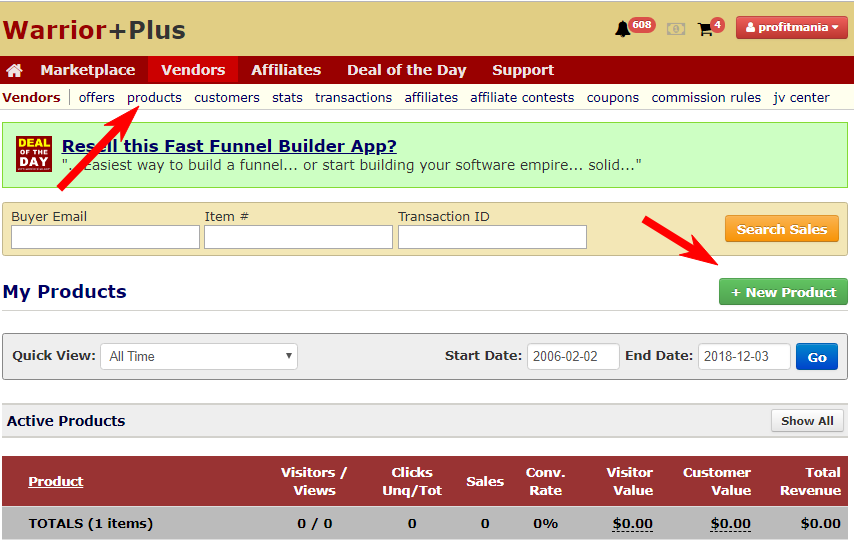Image resolution: width=854 pixels, height=540 pixels.
Task: Click the + New Product button
Action: tap(783, 292)
